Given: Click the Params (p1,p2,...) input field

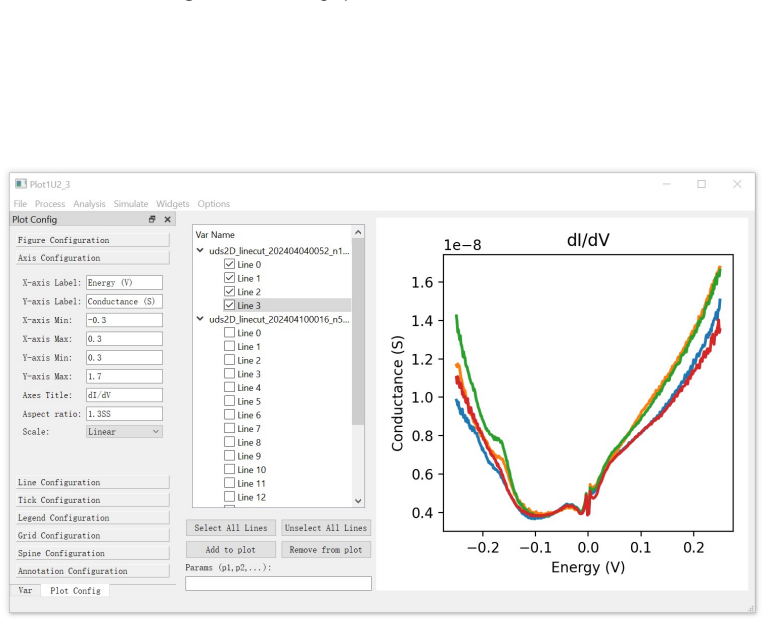Looking at the screenshot, I should coord(278,583).
